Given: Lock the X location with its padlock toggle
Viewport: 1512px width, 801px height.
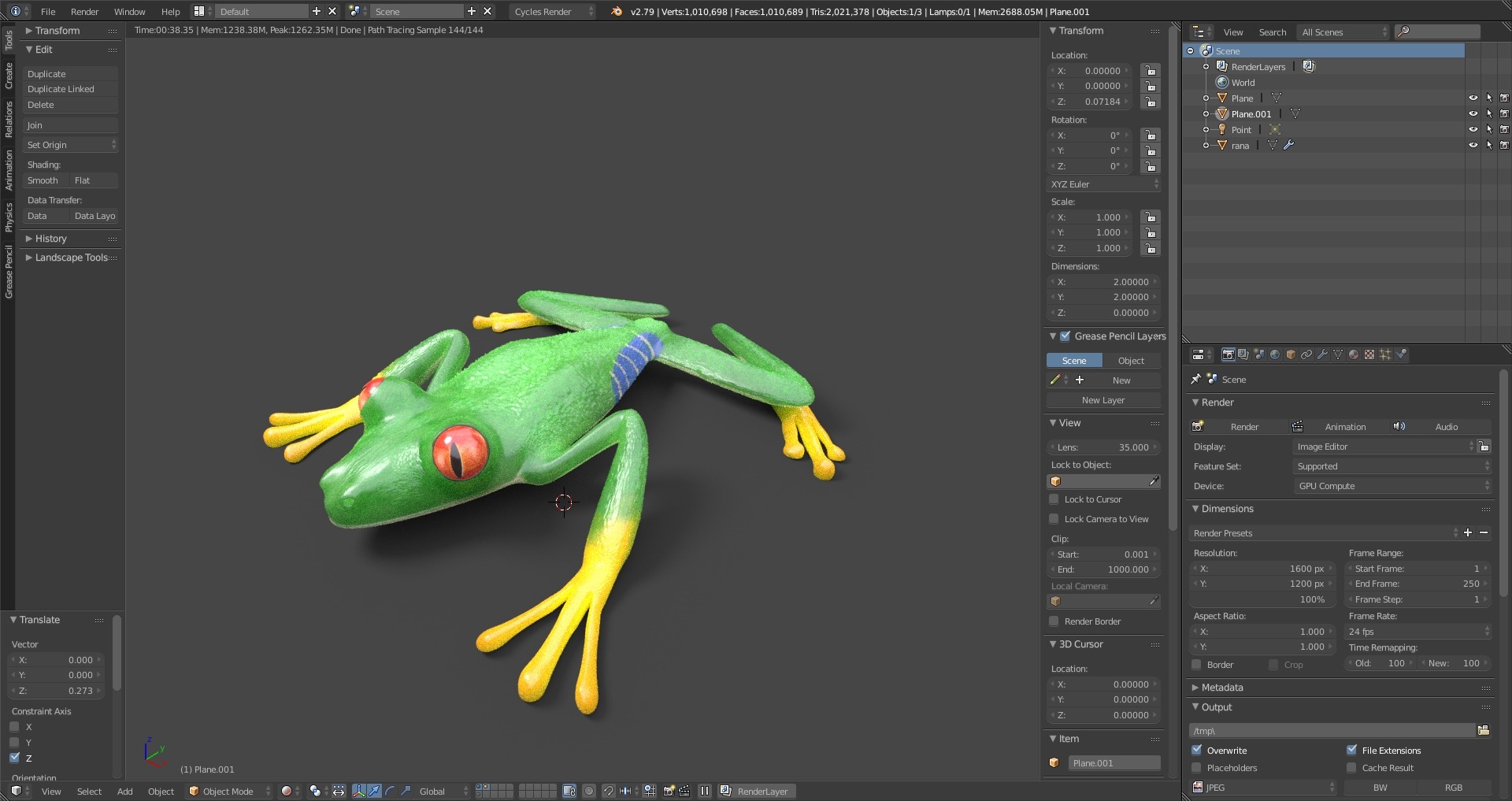Looking at the screenshot, I should (1151, 71).
